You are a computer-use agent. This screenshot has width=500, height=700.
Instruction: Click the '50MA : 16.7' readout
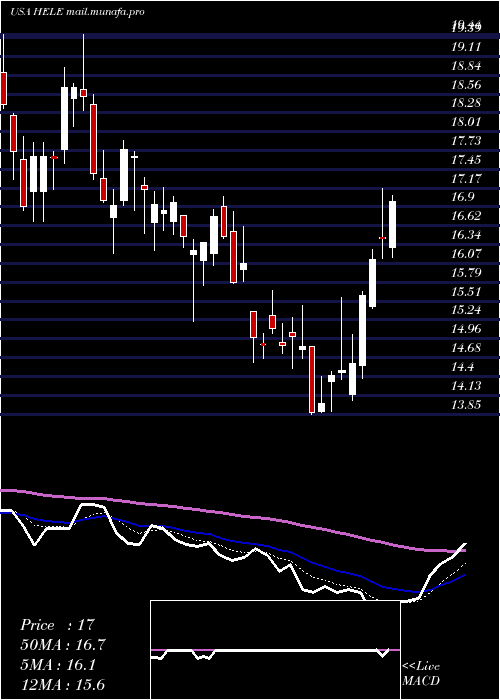(63, 645)
